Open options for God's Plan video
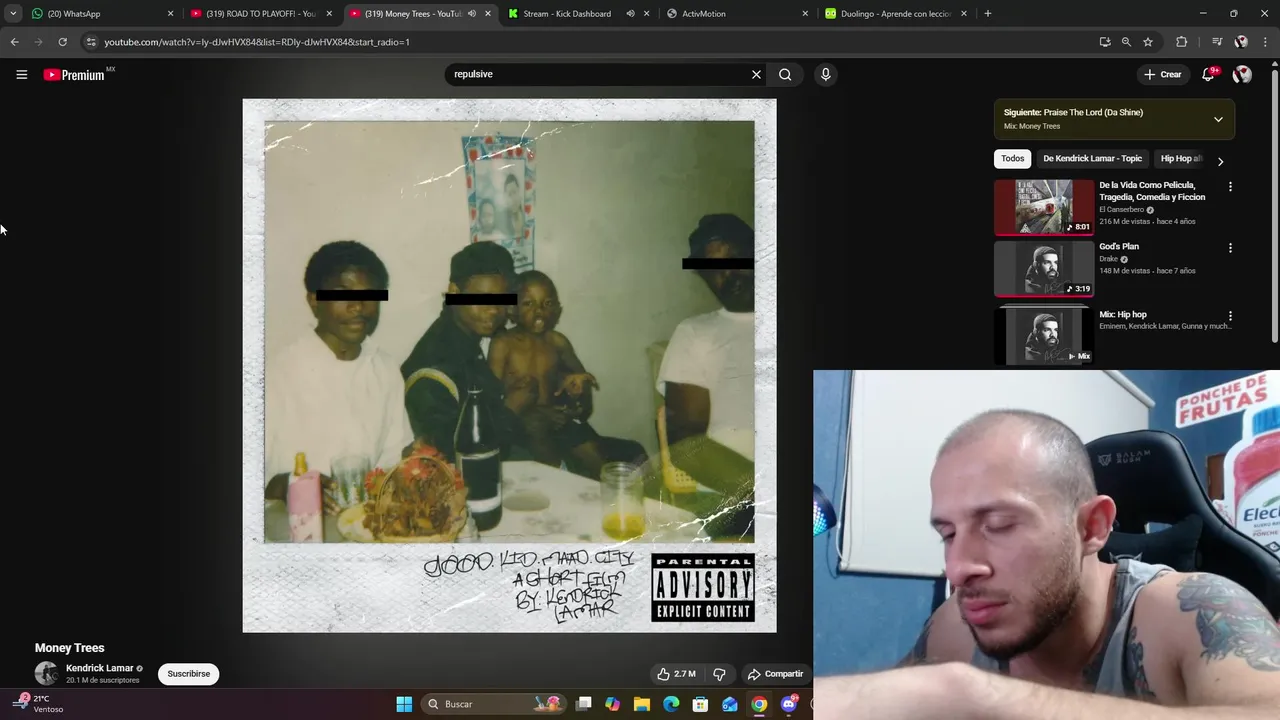The width and height of the screenshot is (1280, 720). click(x=1230, y=248)
